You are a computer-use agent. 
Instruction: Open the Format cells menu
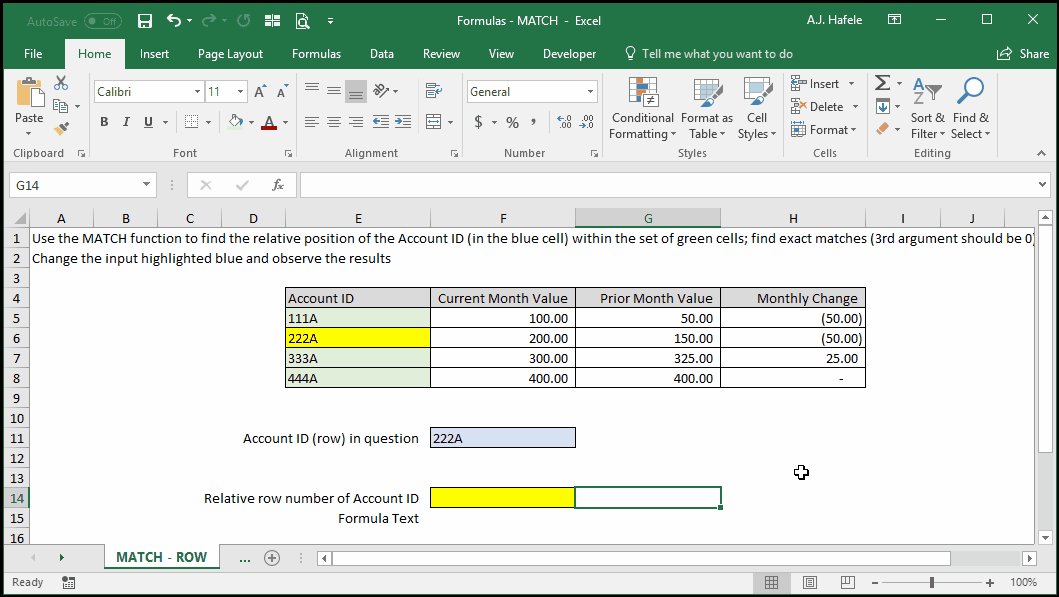tap(823, 130)
